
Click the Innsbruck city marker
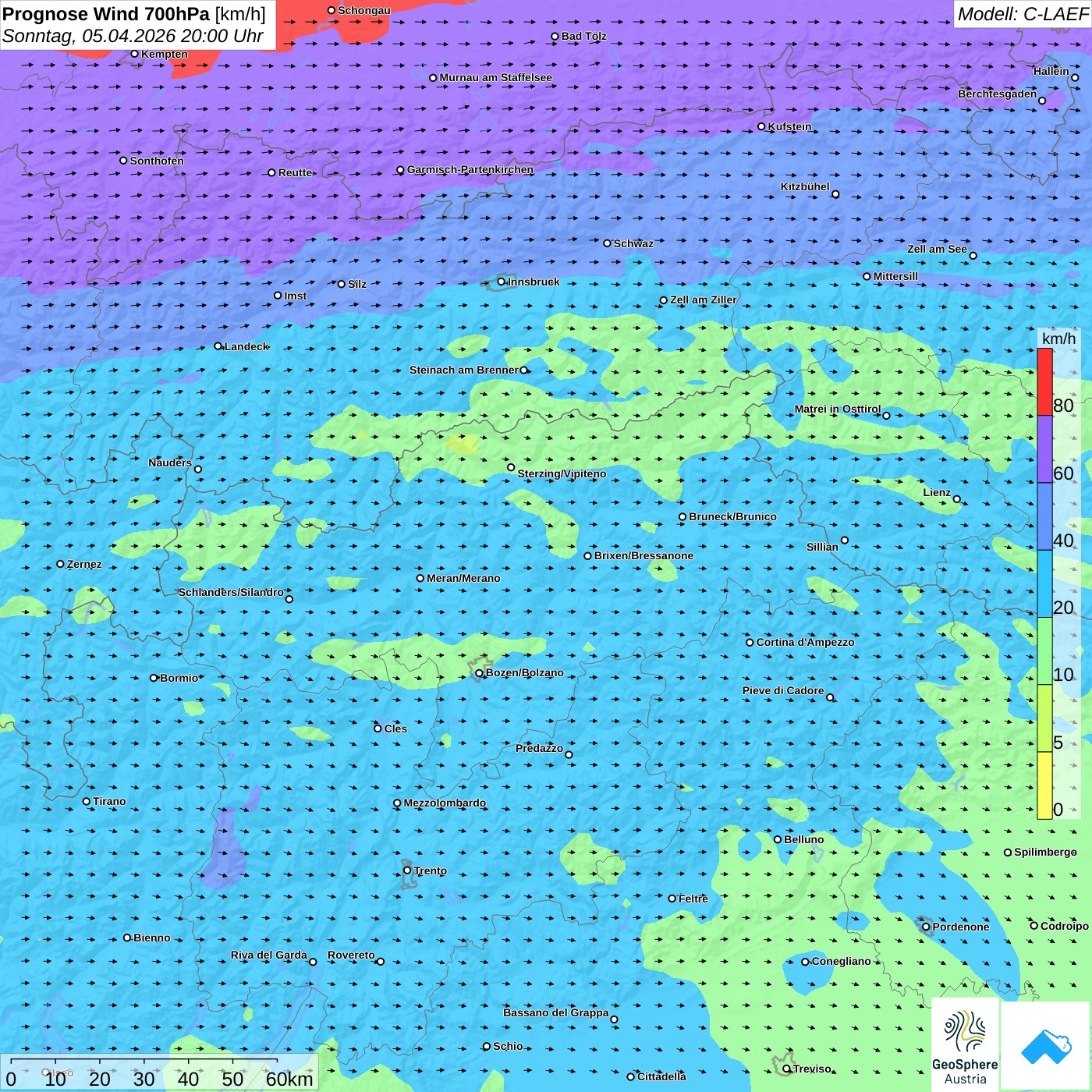point(501,282)
